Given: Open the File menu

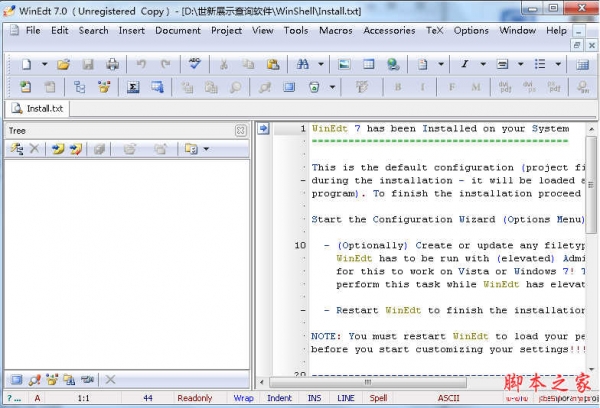Looking at the screenshot, I should tap(33, 30).
